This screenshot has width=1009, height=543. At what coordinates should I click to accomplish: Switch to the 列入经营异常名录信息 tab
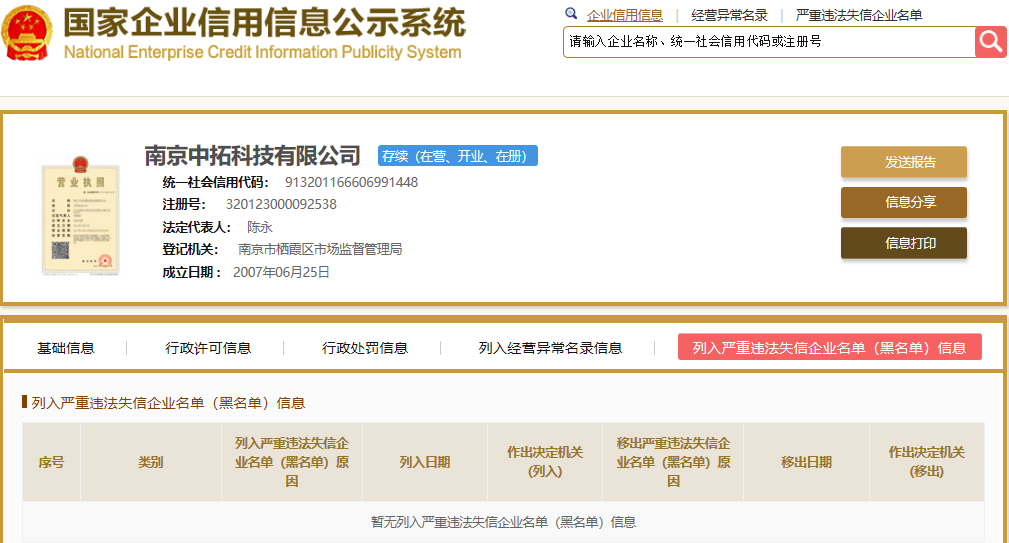(x=550, y=348)
